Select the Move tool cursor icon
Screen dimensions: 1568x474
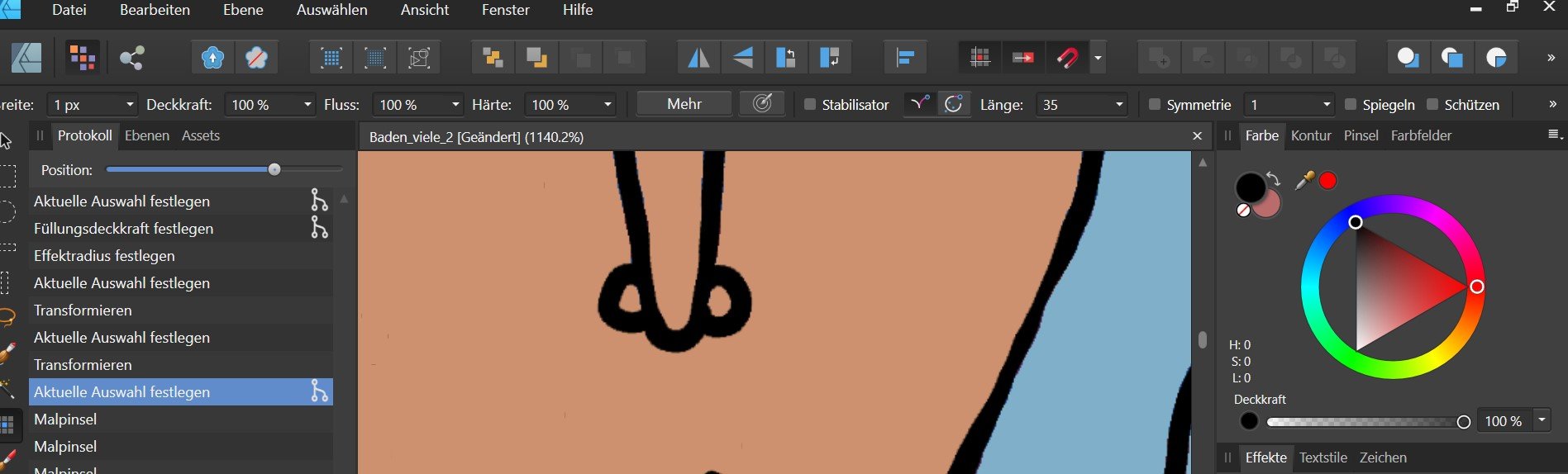7,141
